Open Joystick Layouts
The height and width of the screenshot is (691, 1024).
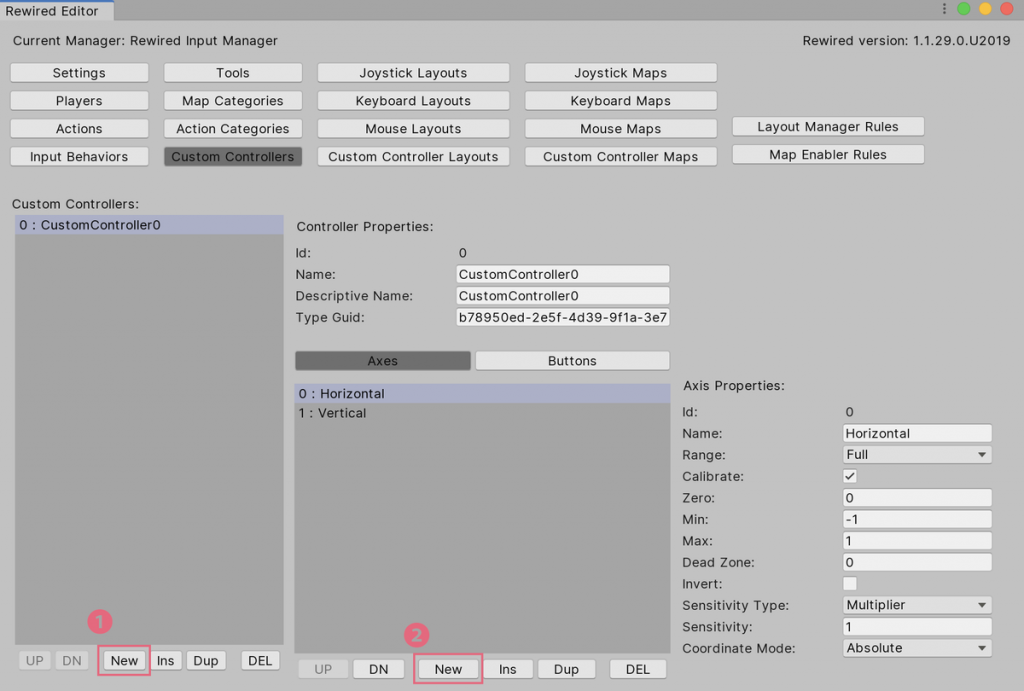pos(413,72)
